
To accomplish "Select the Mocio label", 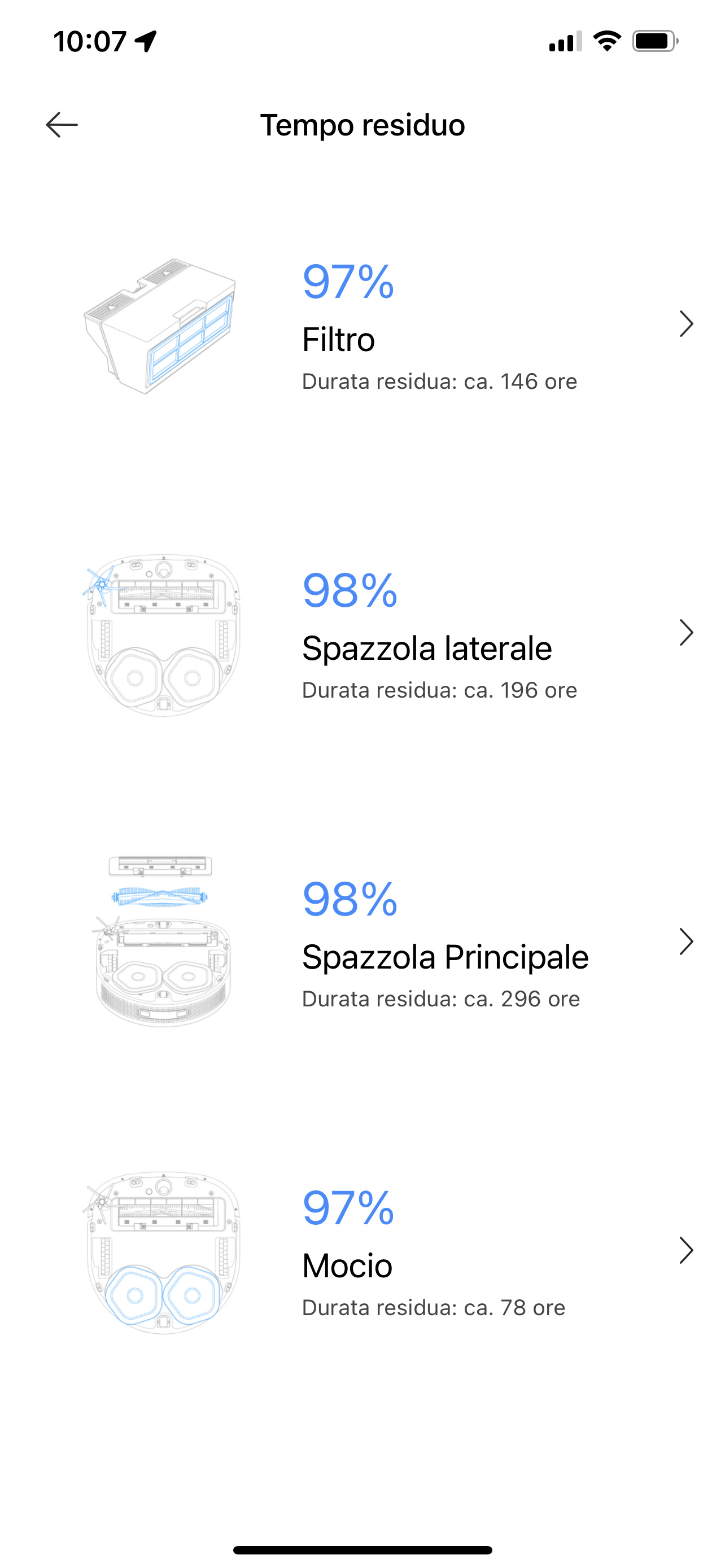I will pyautogui.click(x=347, y=1266).
